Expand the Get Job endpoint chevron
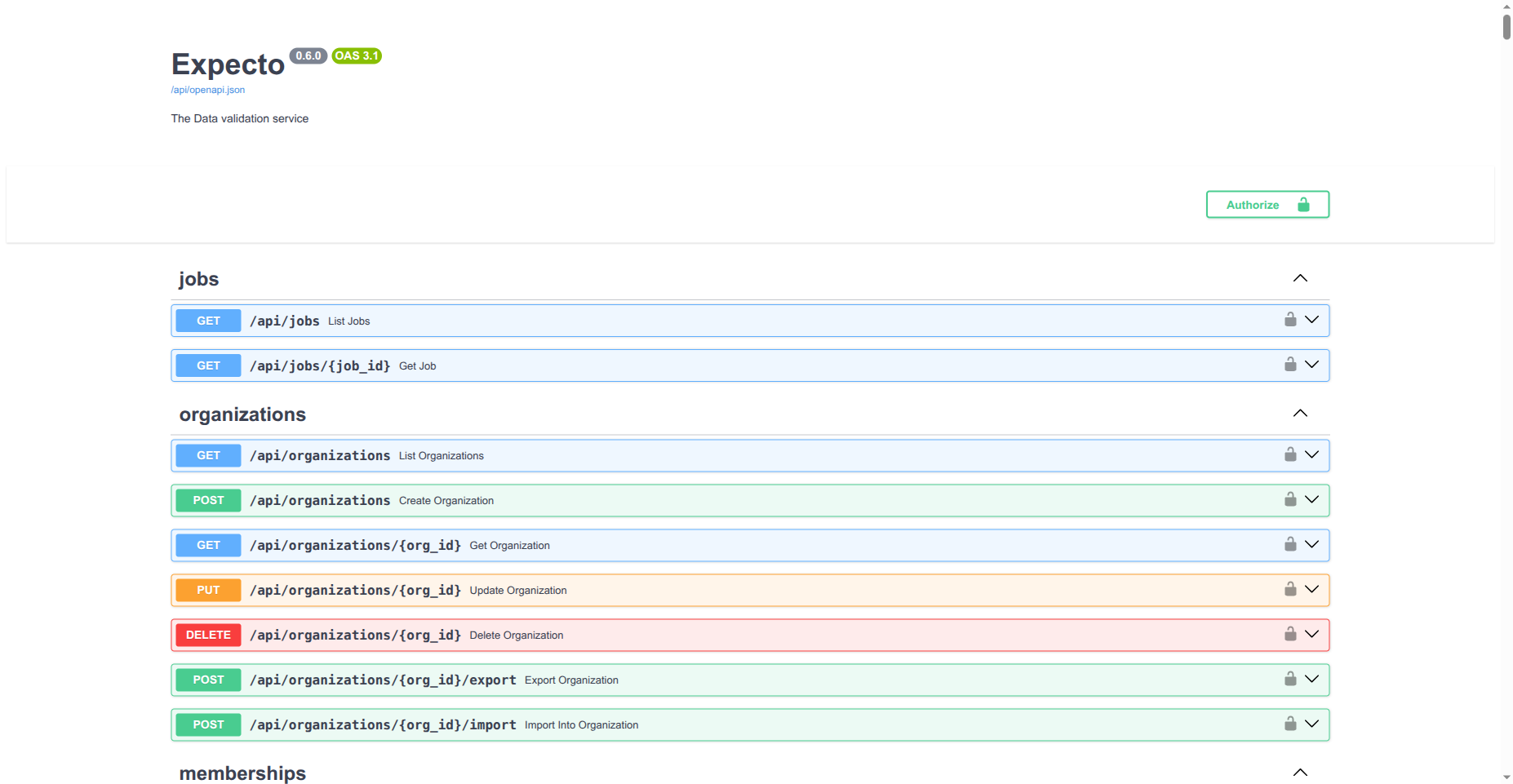 coord(1311,365)
